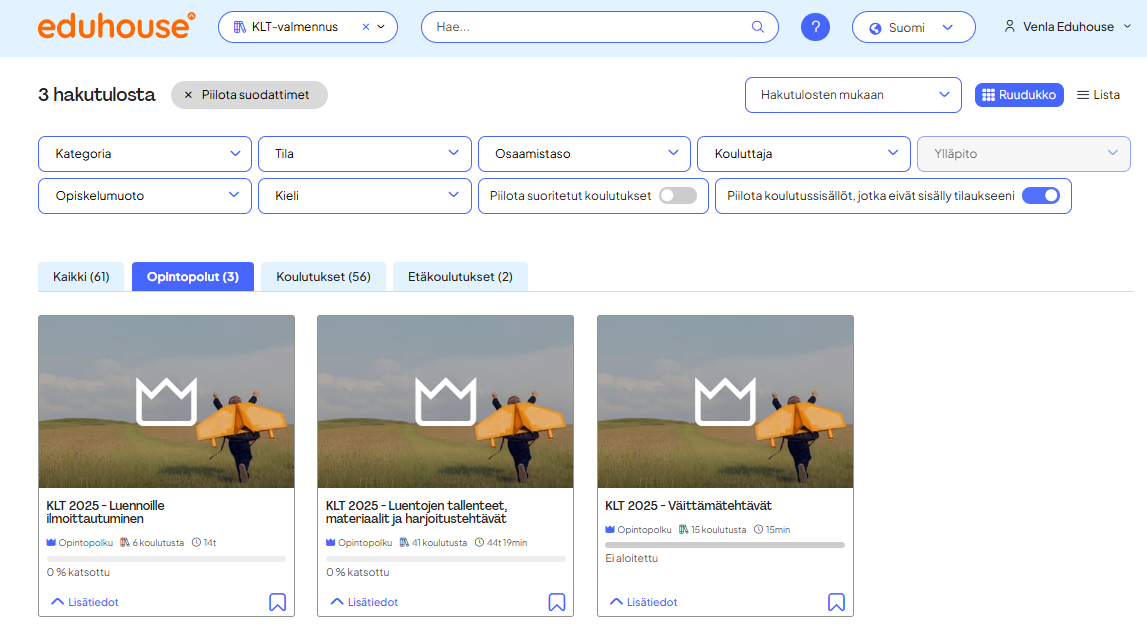Switch to Ruudukko grid view
The width and height of the screenshot is (1147, 627).
point(1019,95)
